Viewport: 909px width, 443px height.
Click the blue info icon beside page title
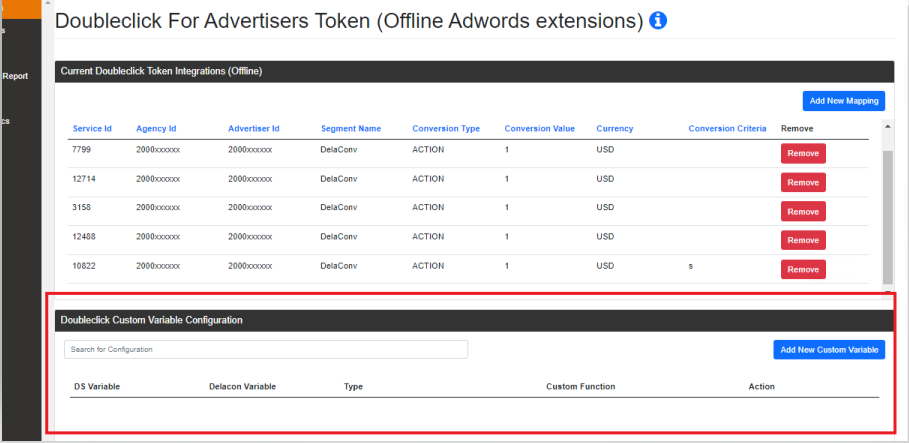pos(658,21)
